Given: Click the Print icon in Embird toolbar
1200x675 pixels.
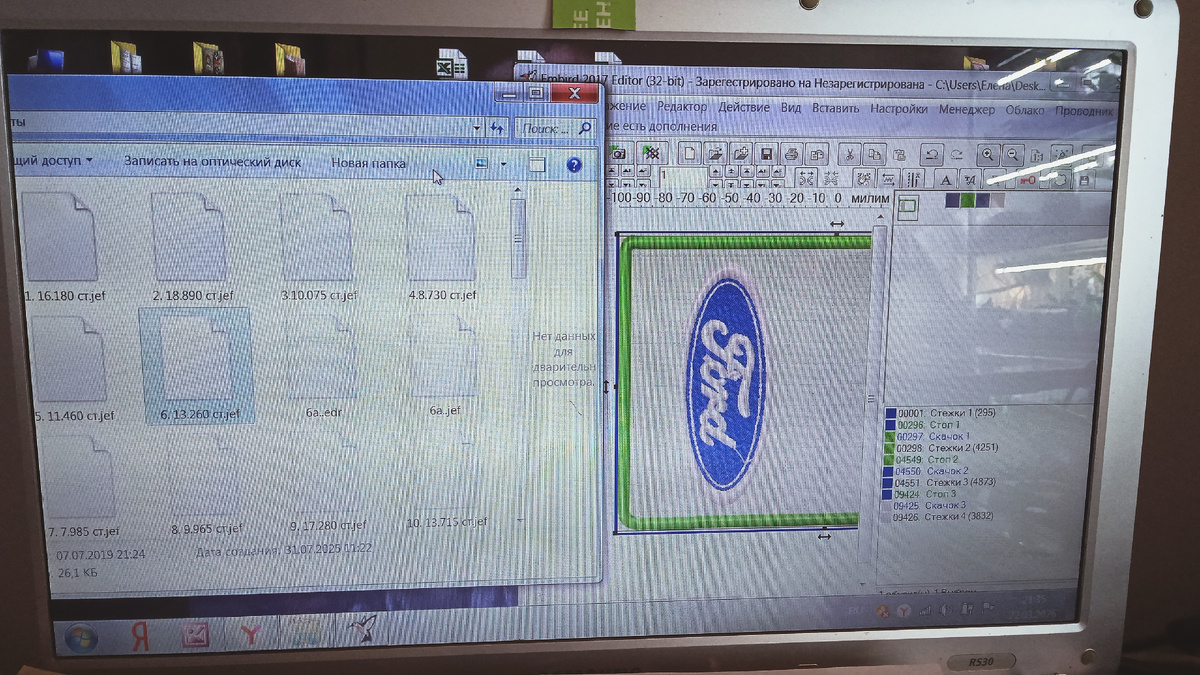Looking at the screenshot, I should (x=792, y=154).
